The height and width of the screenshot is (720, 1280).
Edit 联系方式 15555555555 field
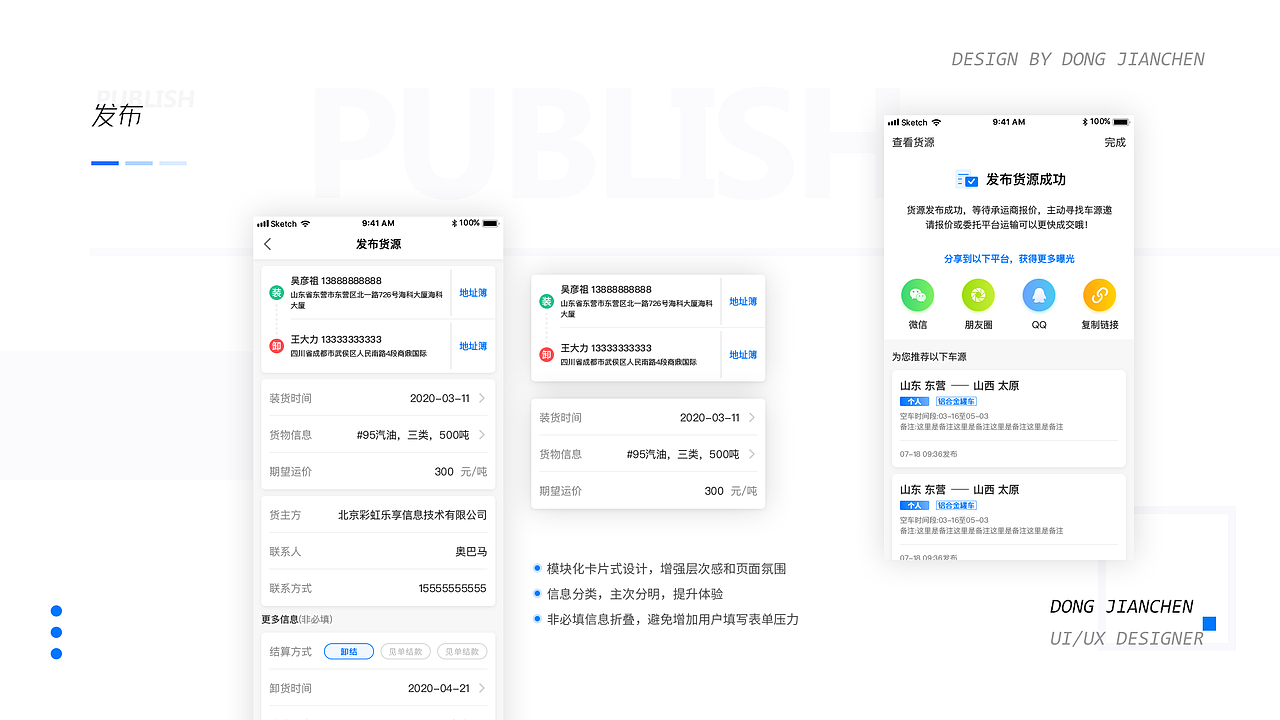[378, 588]
